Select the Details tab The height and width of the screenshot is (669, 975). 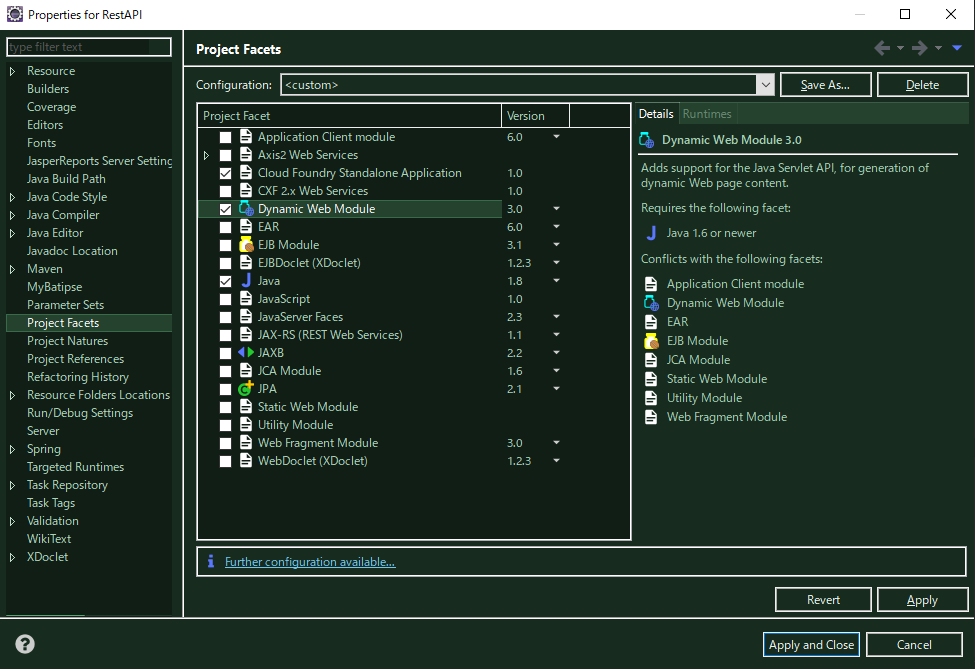[656, 113]
